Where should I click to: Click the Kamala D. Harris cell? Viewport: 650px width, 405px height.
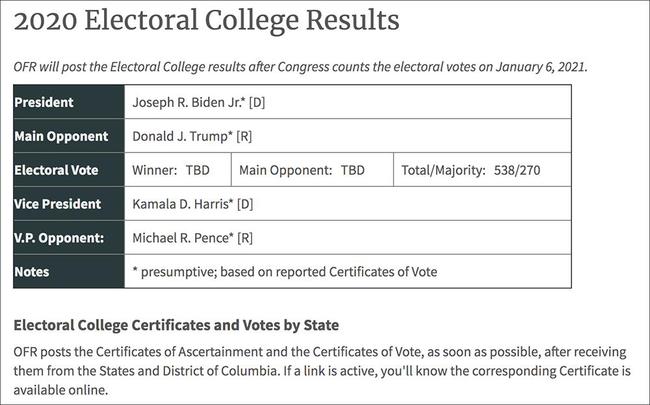(348, 204)
